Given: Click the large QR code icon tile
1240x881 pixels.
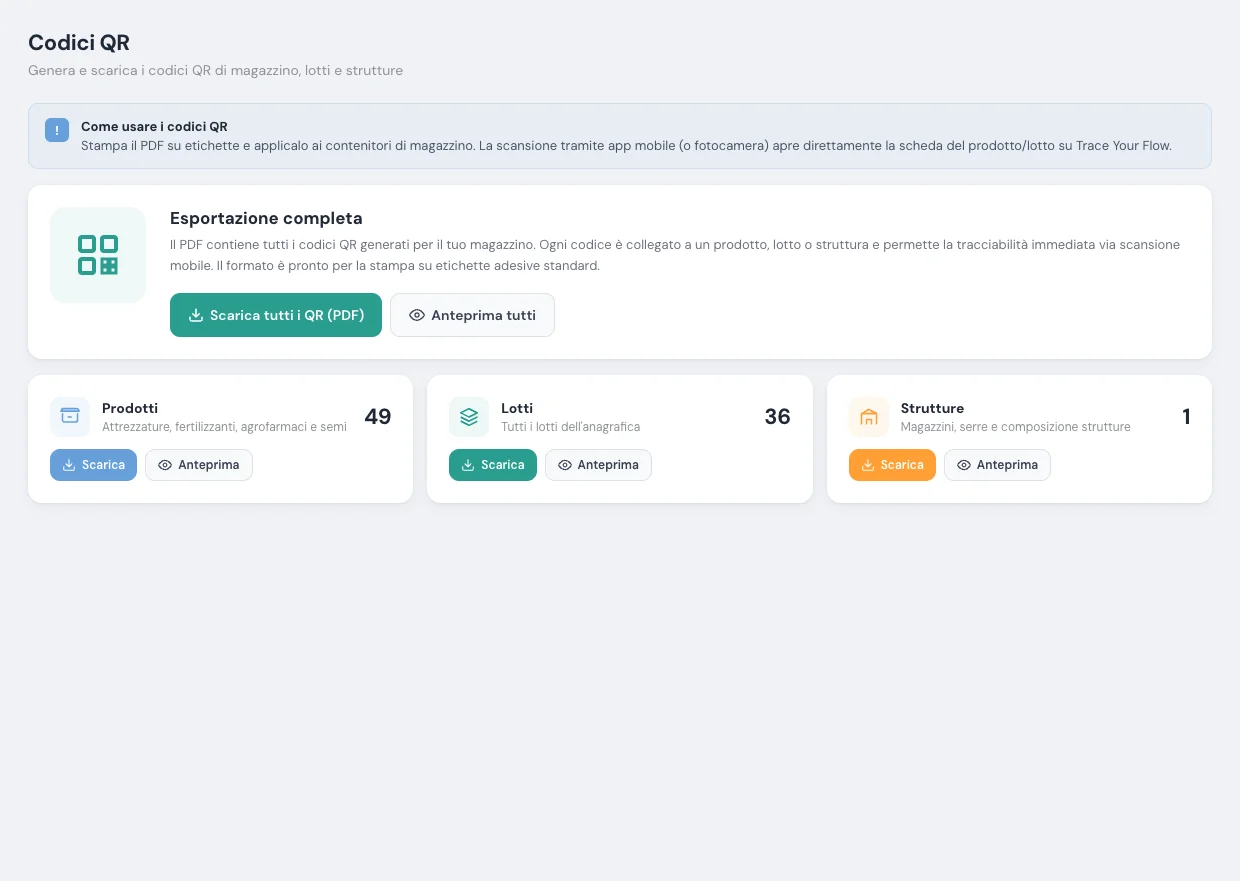Looking at the screenshot, I should tap(98, 255).
